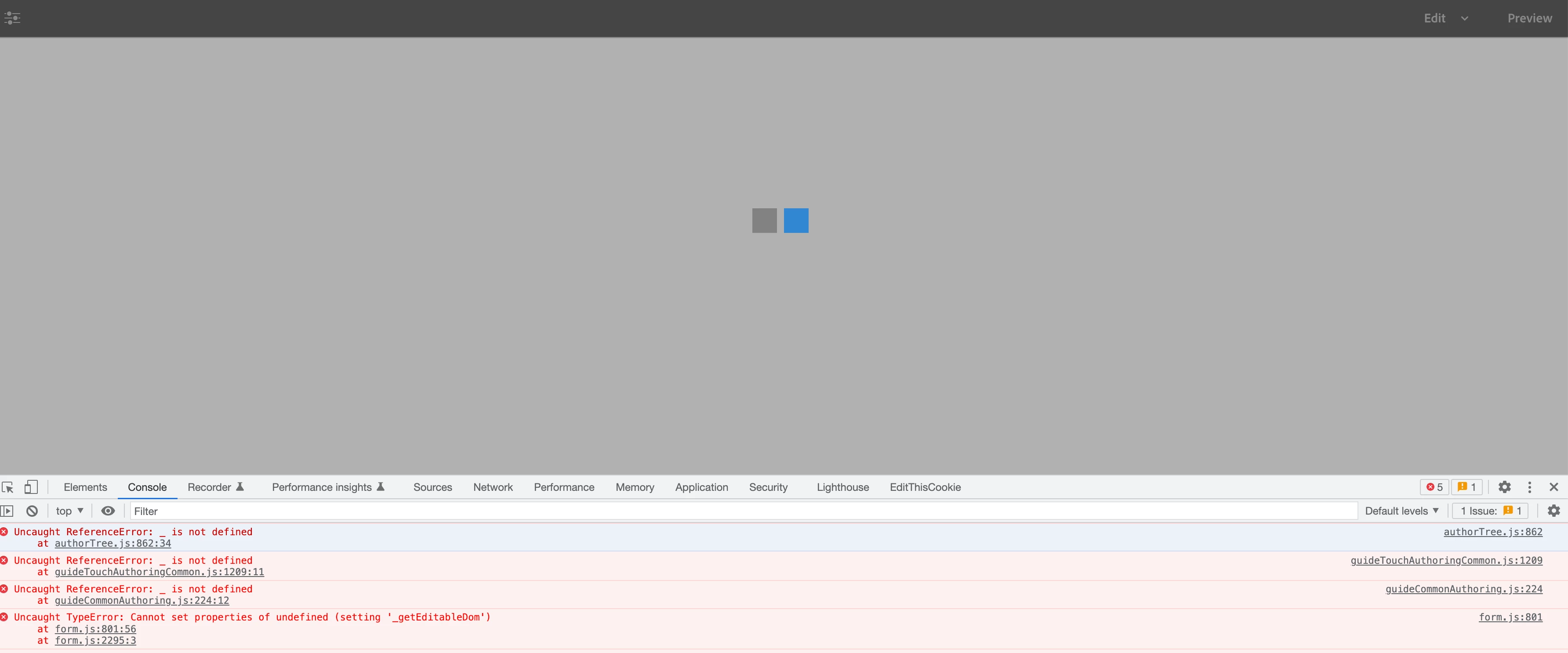
Task: Switch to the Elements tab
Action: pos(85,487)
